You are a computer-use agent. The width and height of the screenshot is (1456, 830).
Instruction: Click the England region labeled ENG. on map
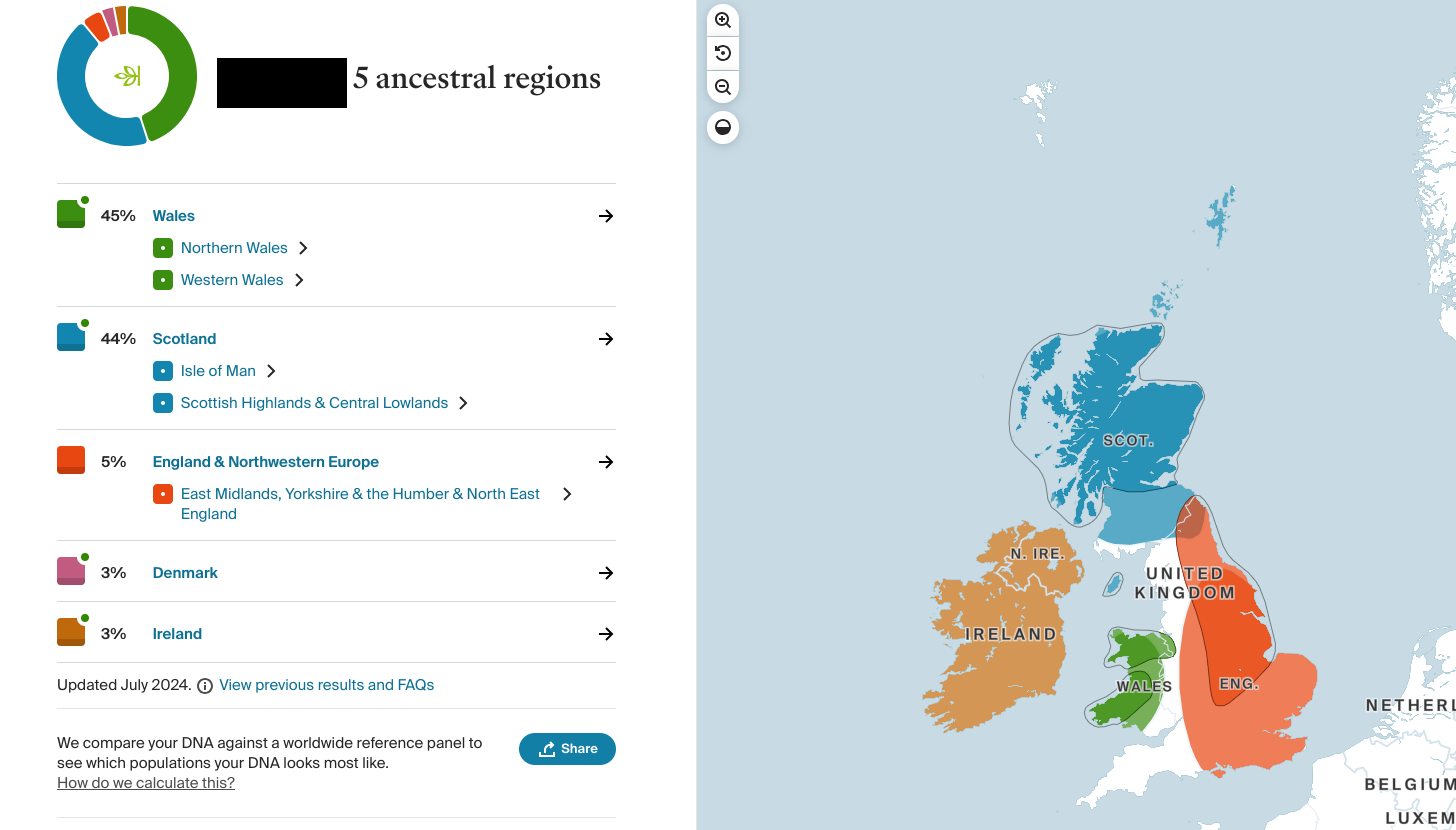(x=1238, y=684)
